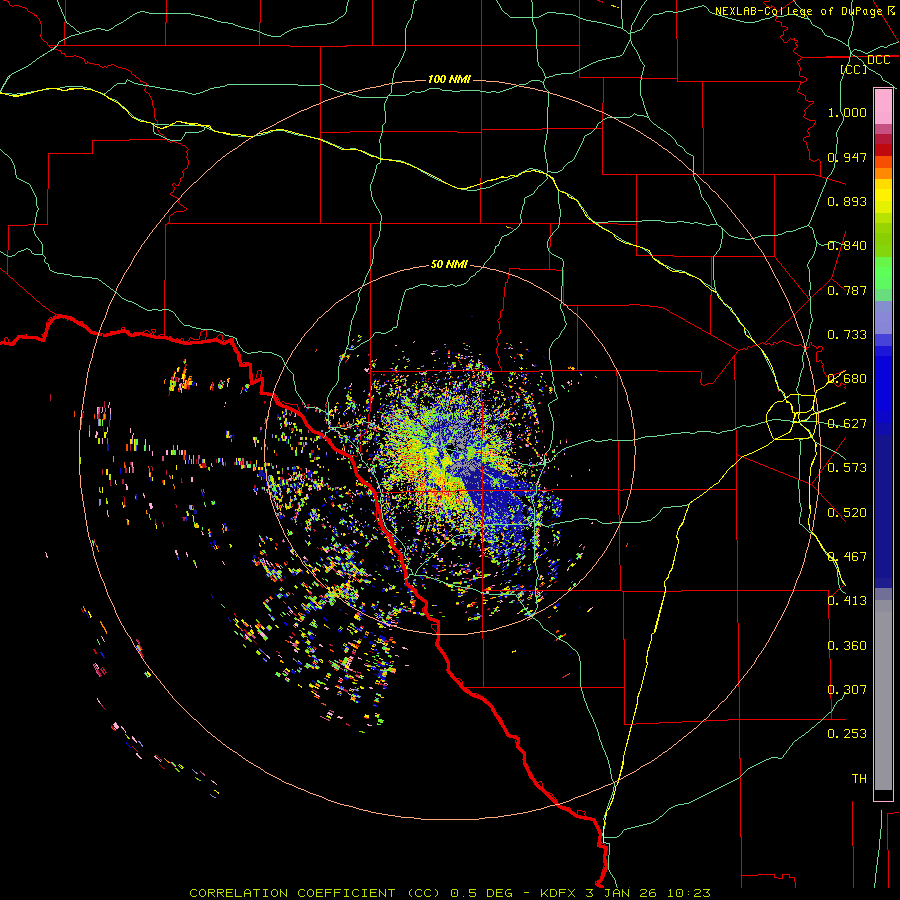This screenshot has height=900, width=900.
Task: Click the Correlation Coefficient KDFX caption text
Action: [450, 893]
